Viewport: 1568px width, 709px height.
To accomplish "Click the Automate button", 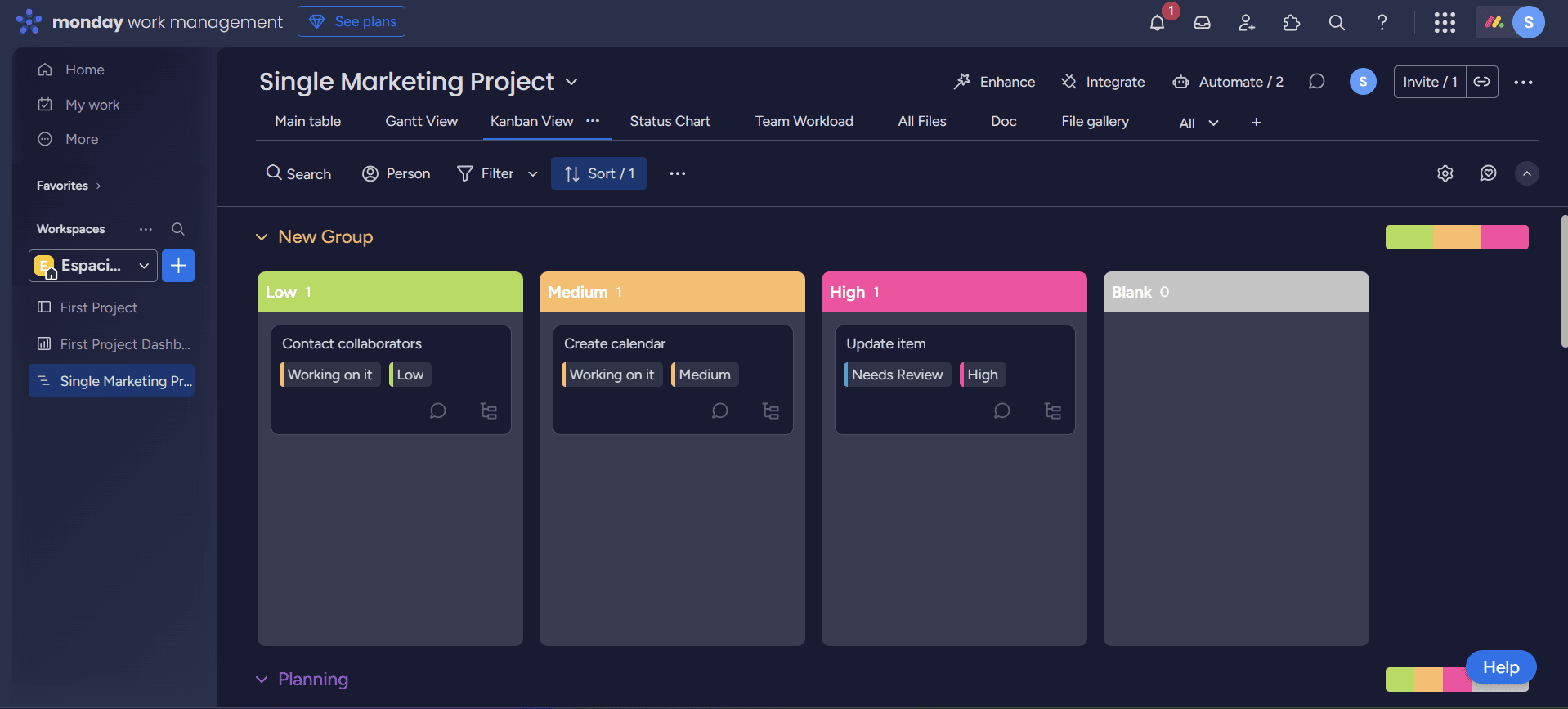I will click(1229, 82).
